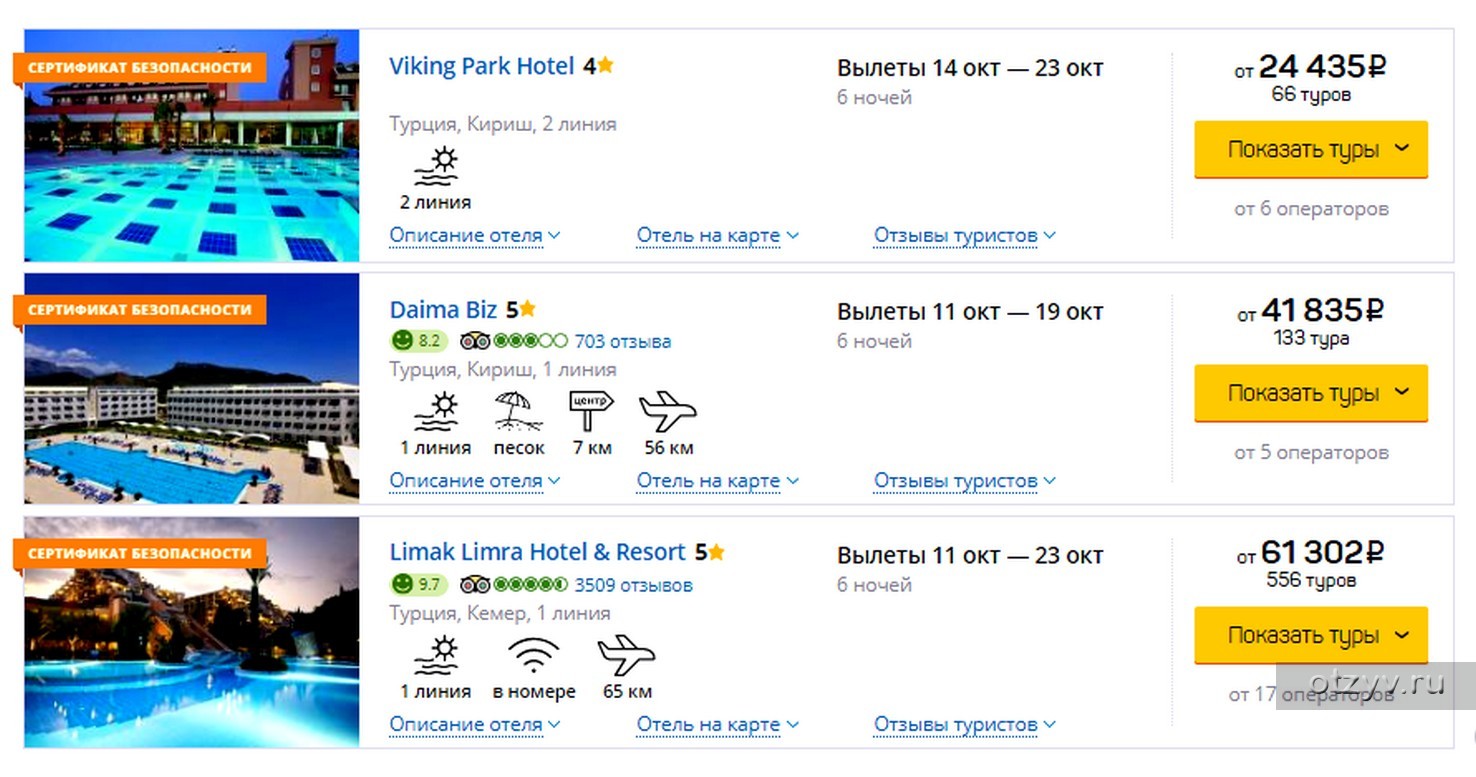Click the safety certificate badge on Viking Park photo
1476x777 pixels.
(x=139, y=68)
